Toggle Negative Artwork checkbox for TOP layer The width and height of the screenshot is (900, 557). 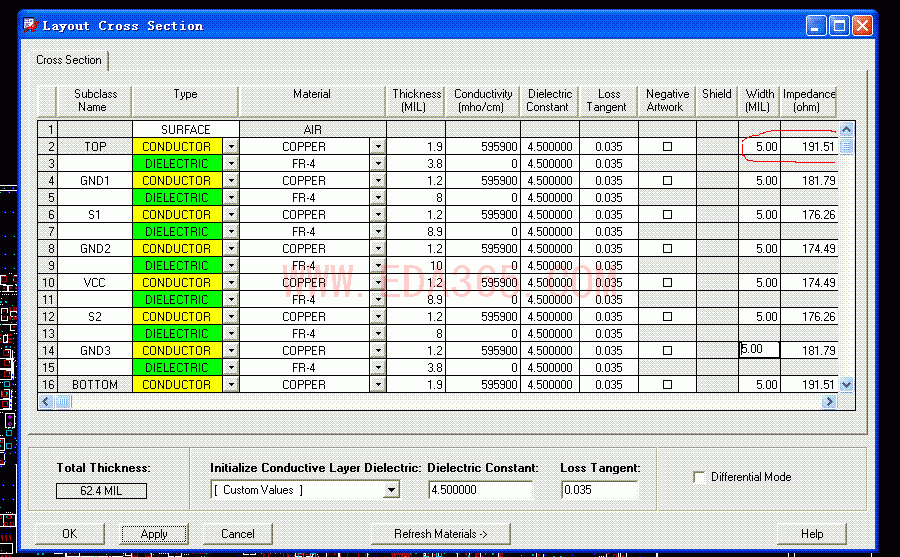[x=667, y=147]
